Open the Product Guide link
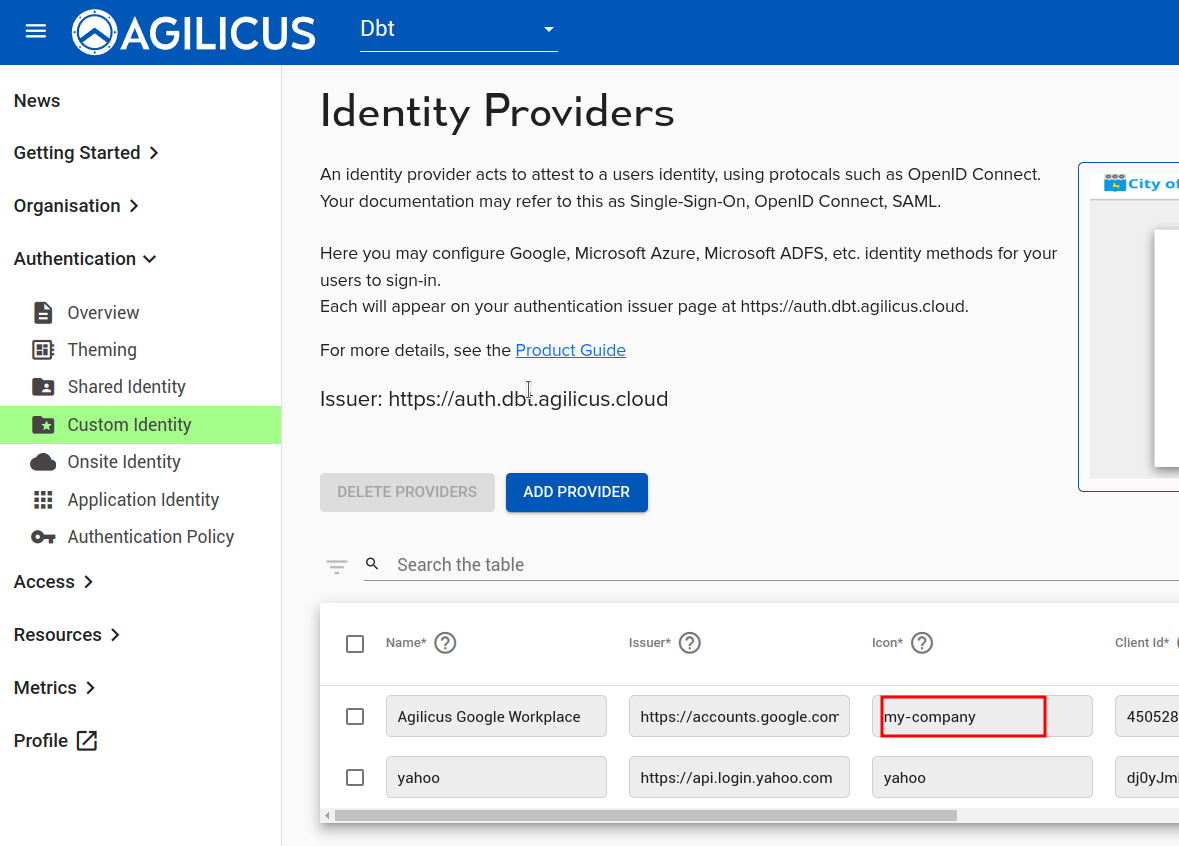Screen dimensions: 1179x846 pyautogui.click(x=570, y=350)
